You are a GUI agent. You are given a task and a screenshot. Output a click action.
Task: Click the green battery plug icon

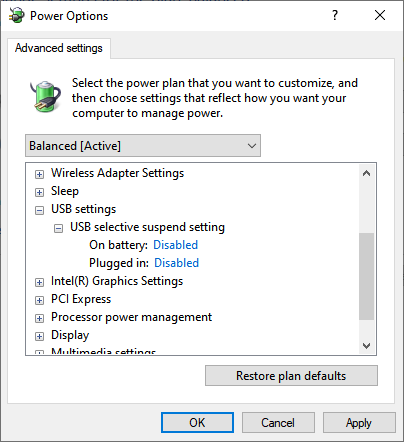45,97
